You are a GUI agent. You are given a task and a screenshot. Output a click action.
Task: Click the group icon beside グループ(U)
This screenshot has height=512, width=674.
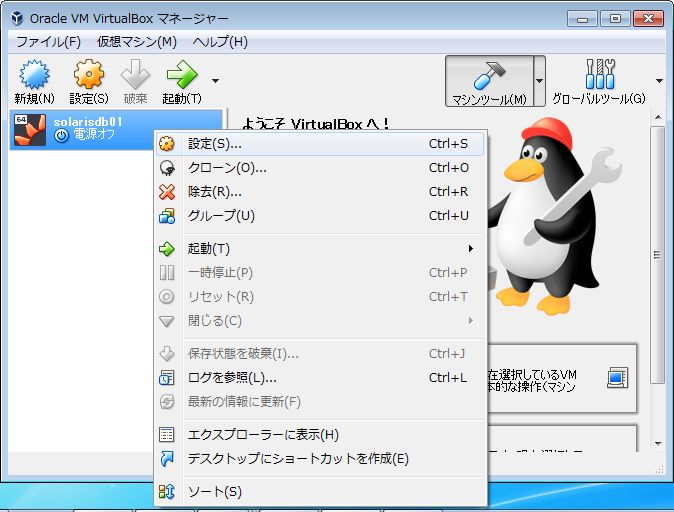[167, 216]
